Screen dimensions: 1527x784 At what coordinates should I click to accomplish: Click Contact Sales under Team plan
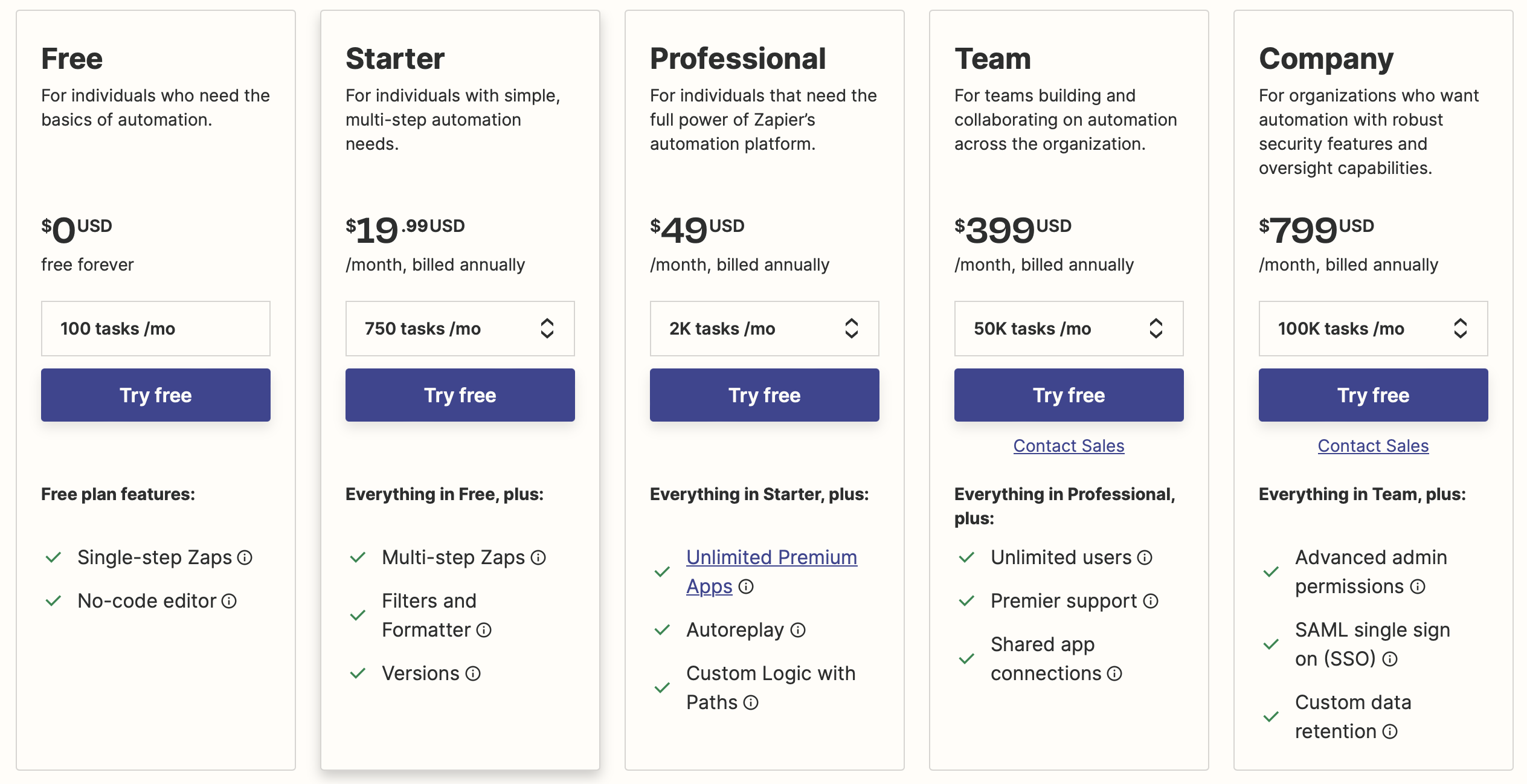click(1069, 446)
